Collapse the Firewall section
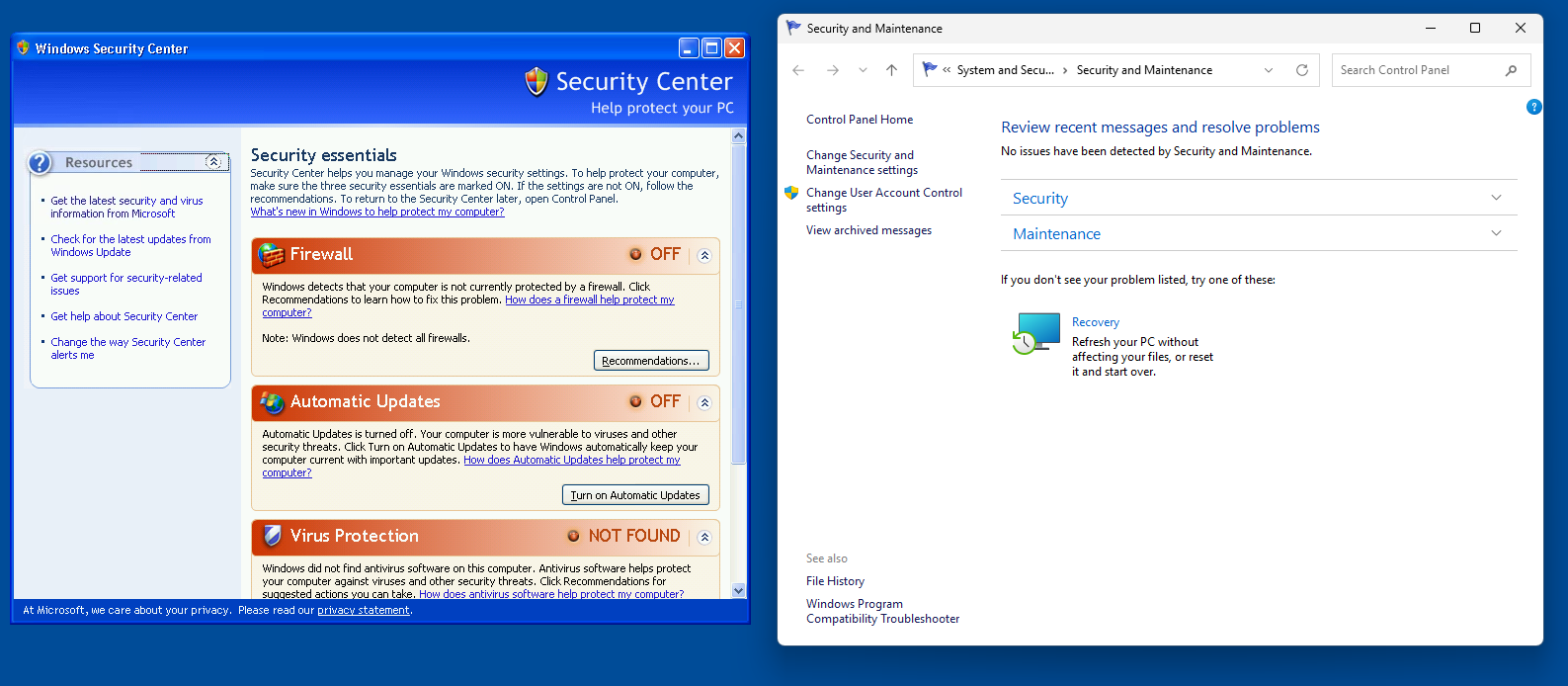The height and width of the screenshot is (686, 1568). coord(704,255)
